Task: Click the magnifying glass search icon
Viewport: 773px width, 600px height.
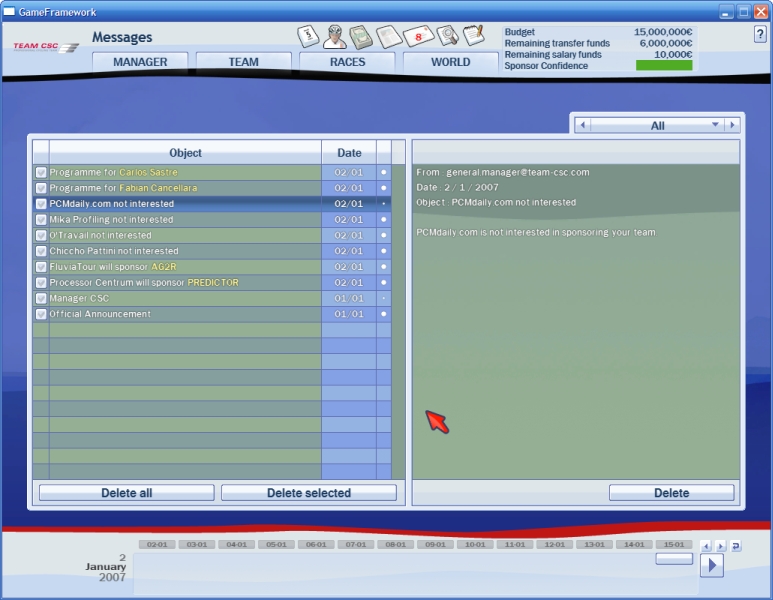Action: tap(447, 37)
